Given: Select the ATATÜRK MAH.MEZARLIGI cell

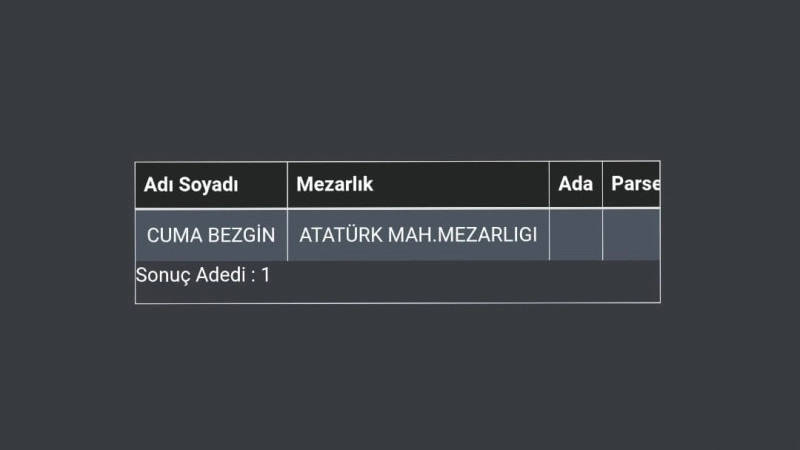Looking at the screenshot, I should point(418,235).
